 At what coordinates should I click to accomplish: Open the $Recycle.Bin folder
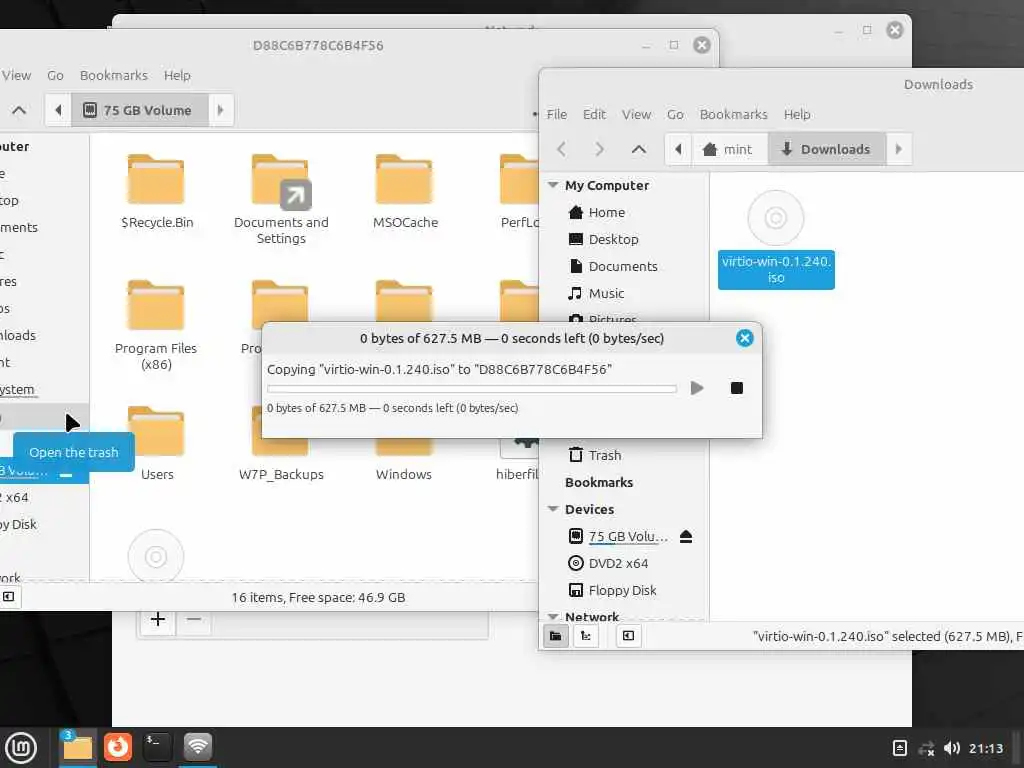156,191
